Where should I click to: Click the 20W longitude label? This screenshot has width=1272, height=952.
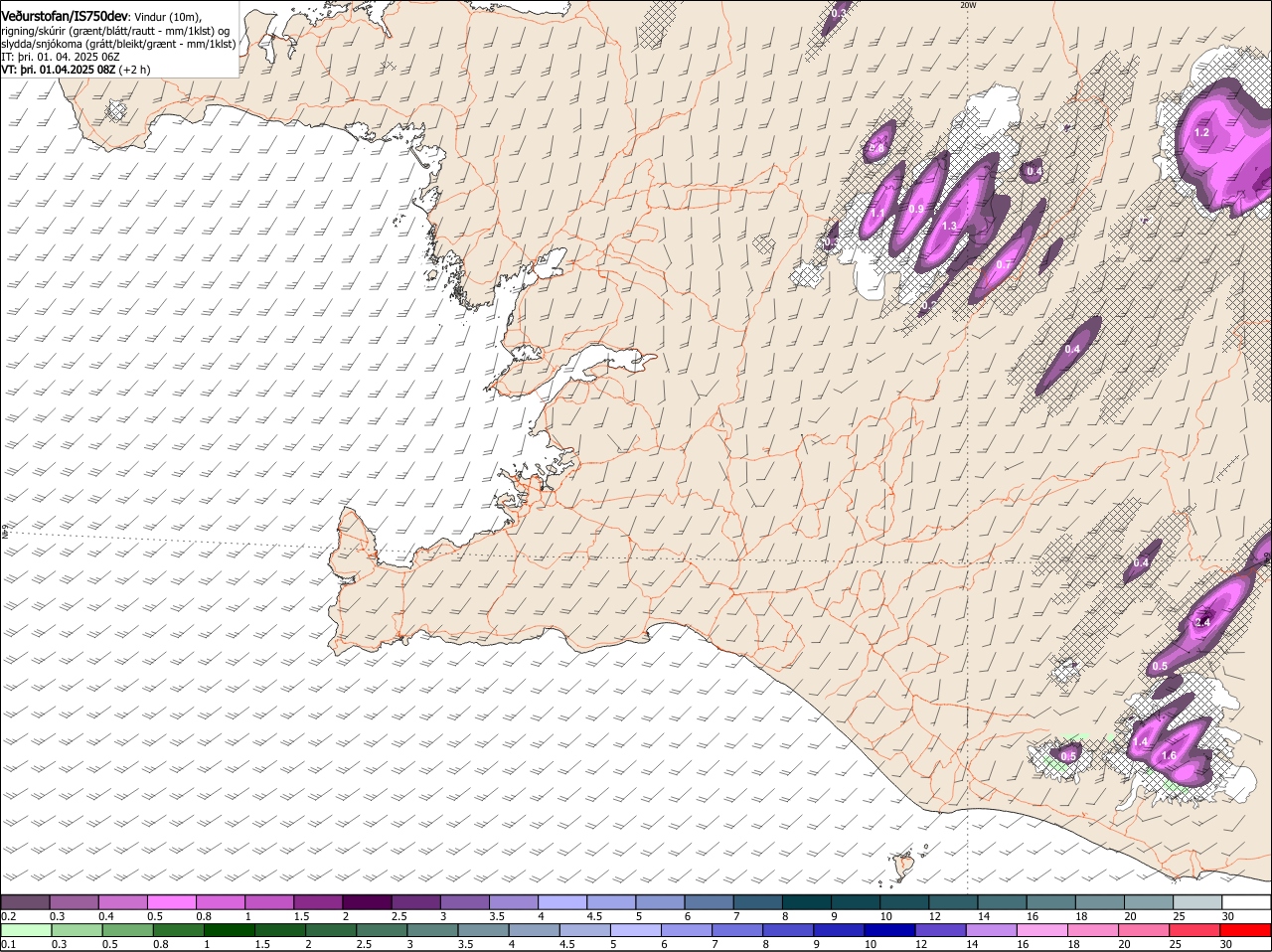pos(968,6)
